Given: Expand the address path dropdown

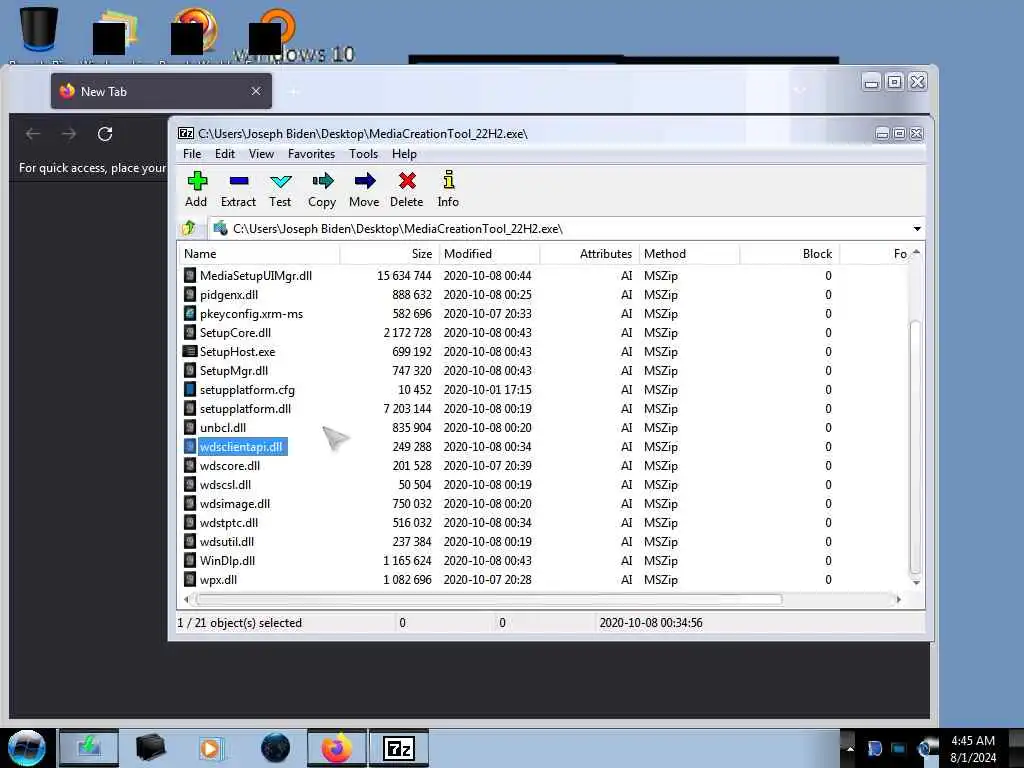Looking at the screenshot, I should (x=917, y=229).
